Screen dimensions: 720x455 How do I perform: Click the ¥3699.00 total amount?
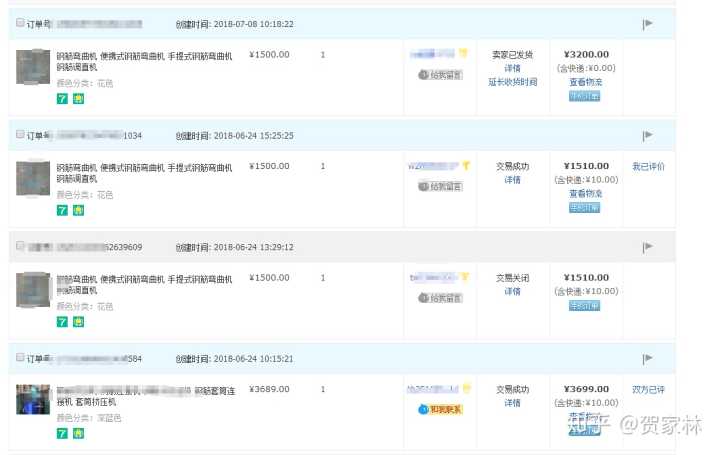(x=586, y=389)
